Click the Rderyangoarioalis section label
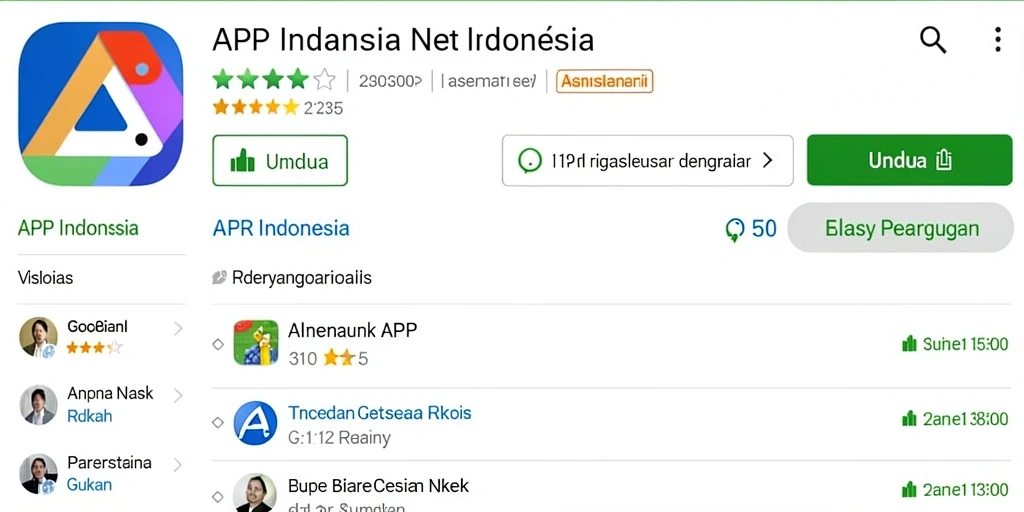This screenshot has width=1024, height=512. point(302,278)
